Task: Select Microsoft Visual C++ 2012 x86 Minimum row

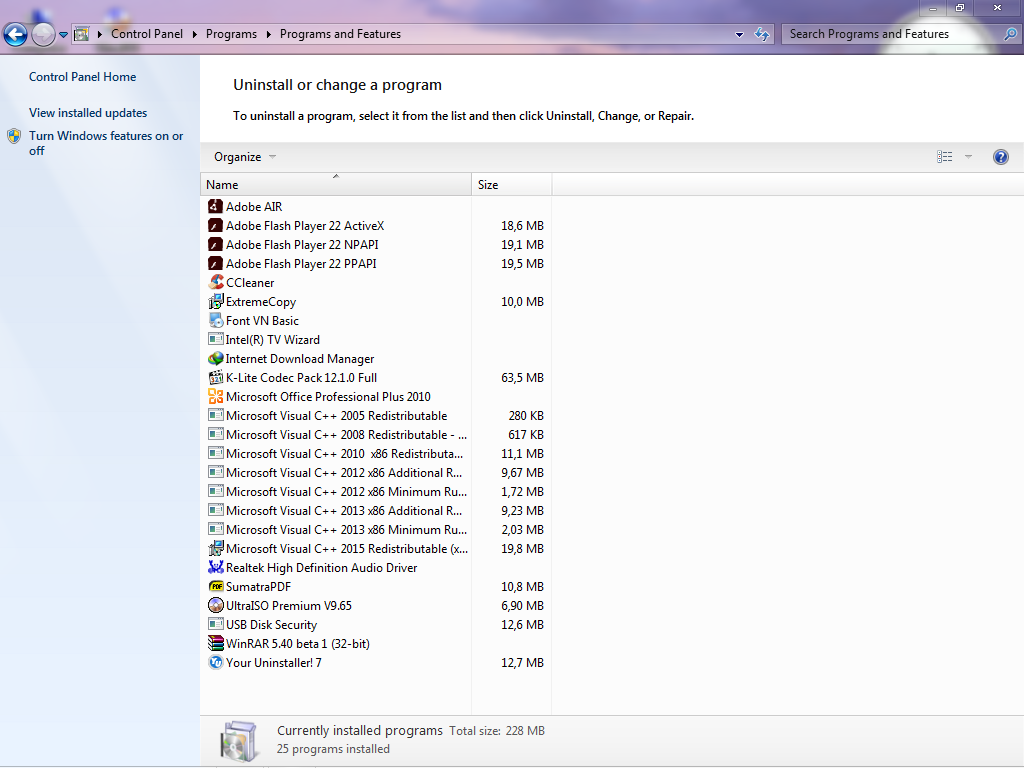Action: [376, 492]
